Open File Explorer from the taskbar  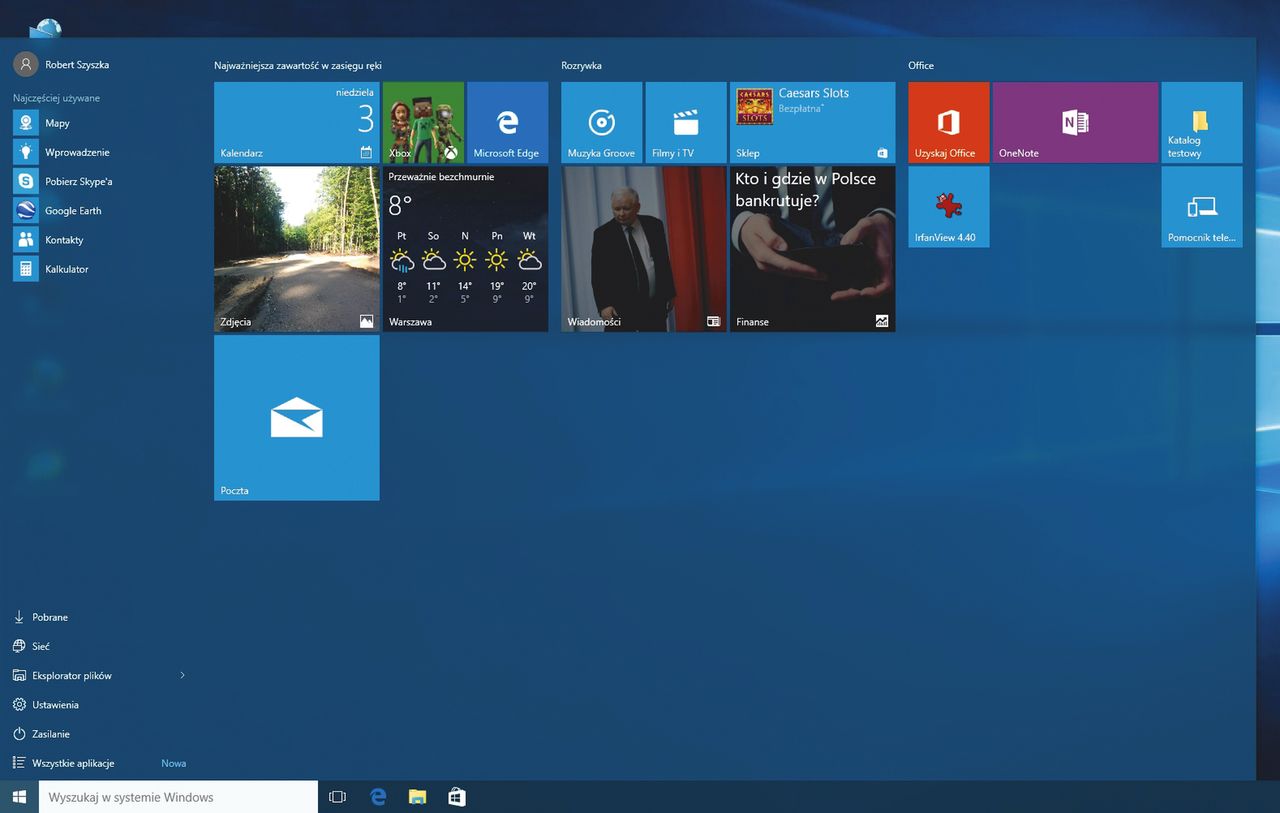(x=417, y=797)
